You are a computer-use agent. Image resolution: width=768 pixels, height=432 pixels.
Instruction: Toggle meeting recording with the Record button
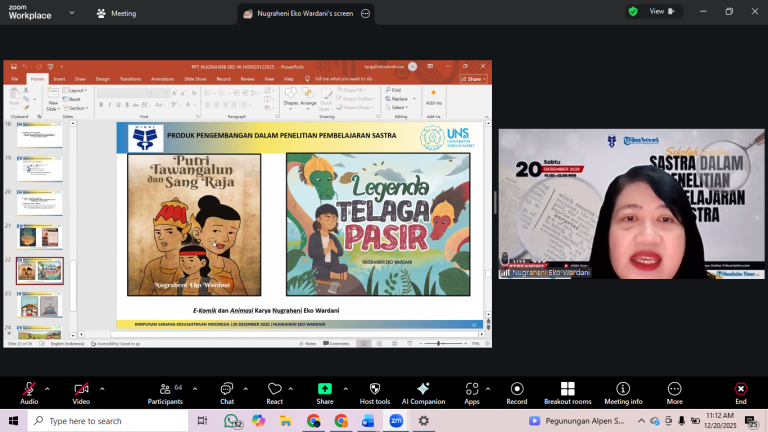(517, 389)
